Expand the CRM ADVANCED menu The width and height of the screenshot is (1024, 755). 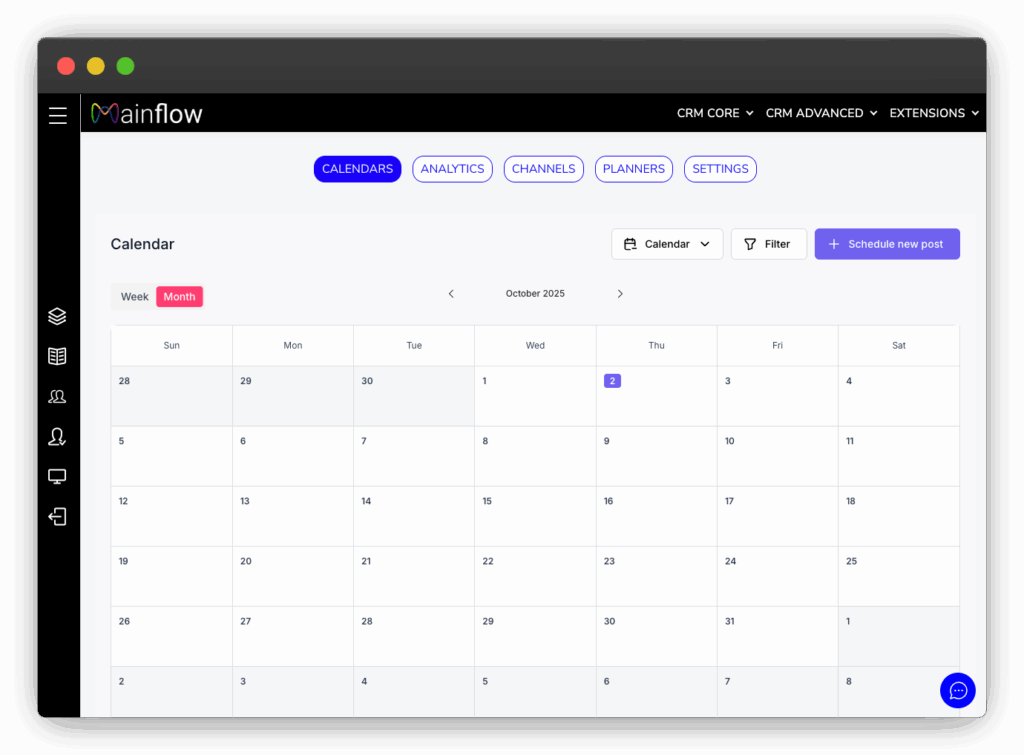click(x=820, y=113)
